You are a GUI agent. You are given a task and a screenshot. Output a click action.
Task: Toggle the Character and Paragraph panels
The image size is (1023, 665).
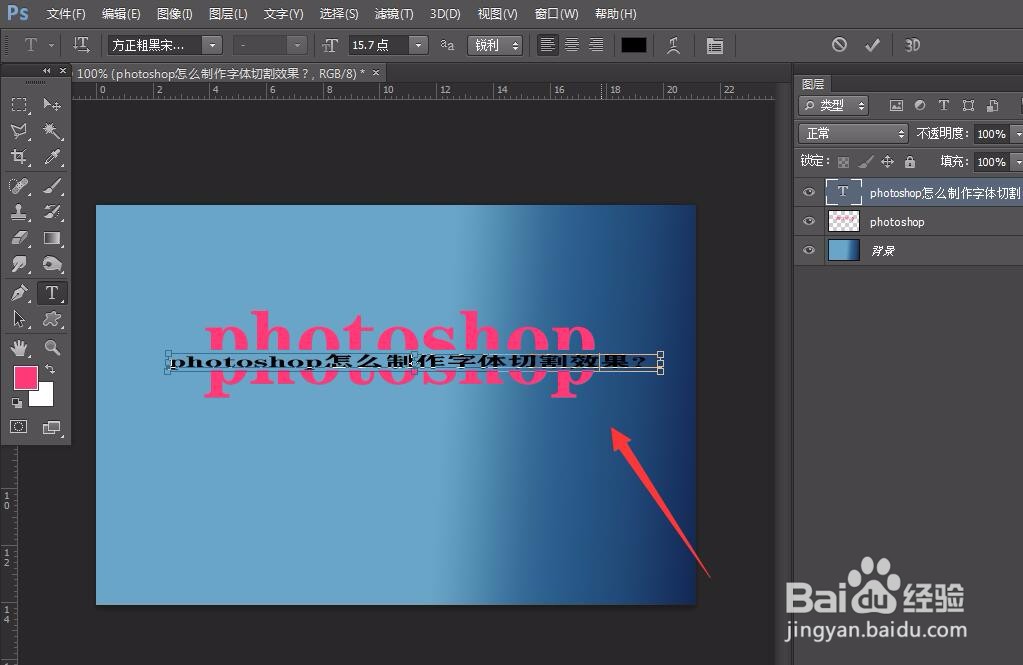714,45
